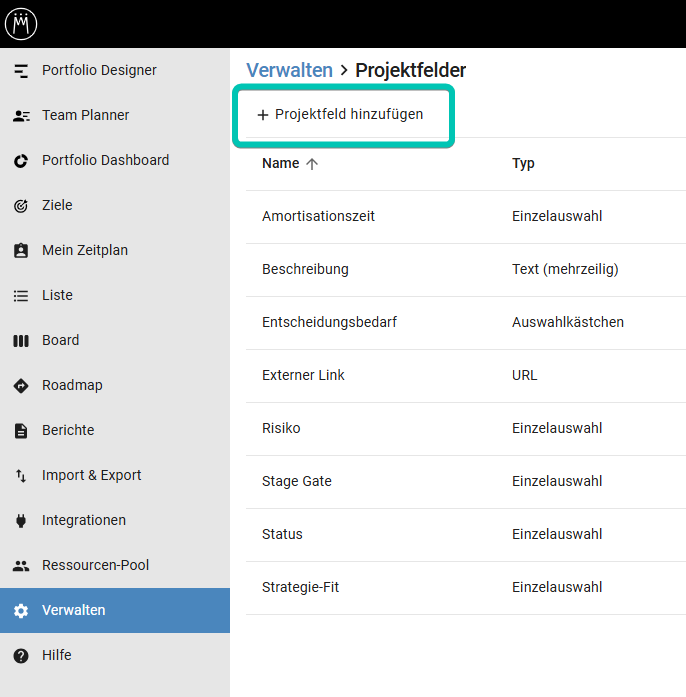This screenshot has width=686, height=697.
Task: Sort by Name using the arrow icon
Action: (x=312, y=164)
